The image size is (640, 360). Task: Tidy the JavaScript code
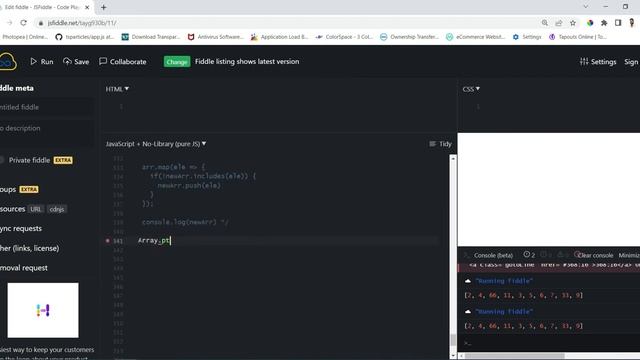click(x=440, y=144)
